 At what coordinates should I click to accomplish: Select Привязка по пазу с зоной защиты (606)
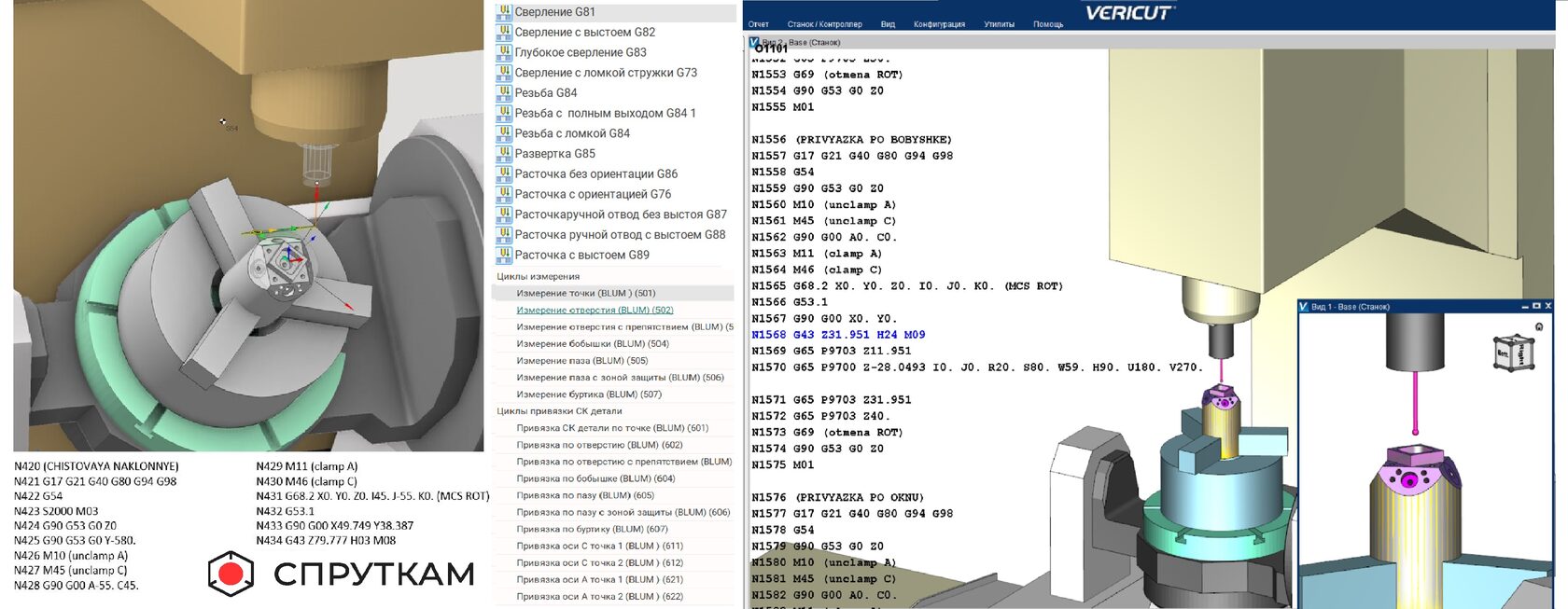click(623, 512)
